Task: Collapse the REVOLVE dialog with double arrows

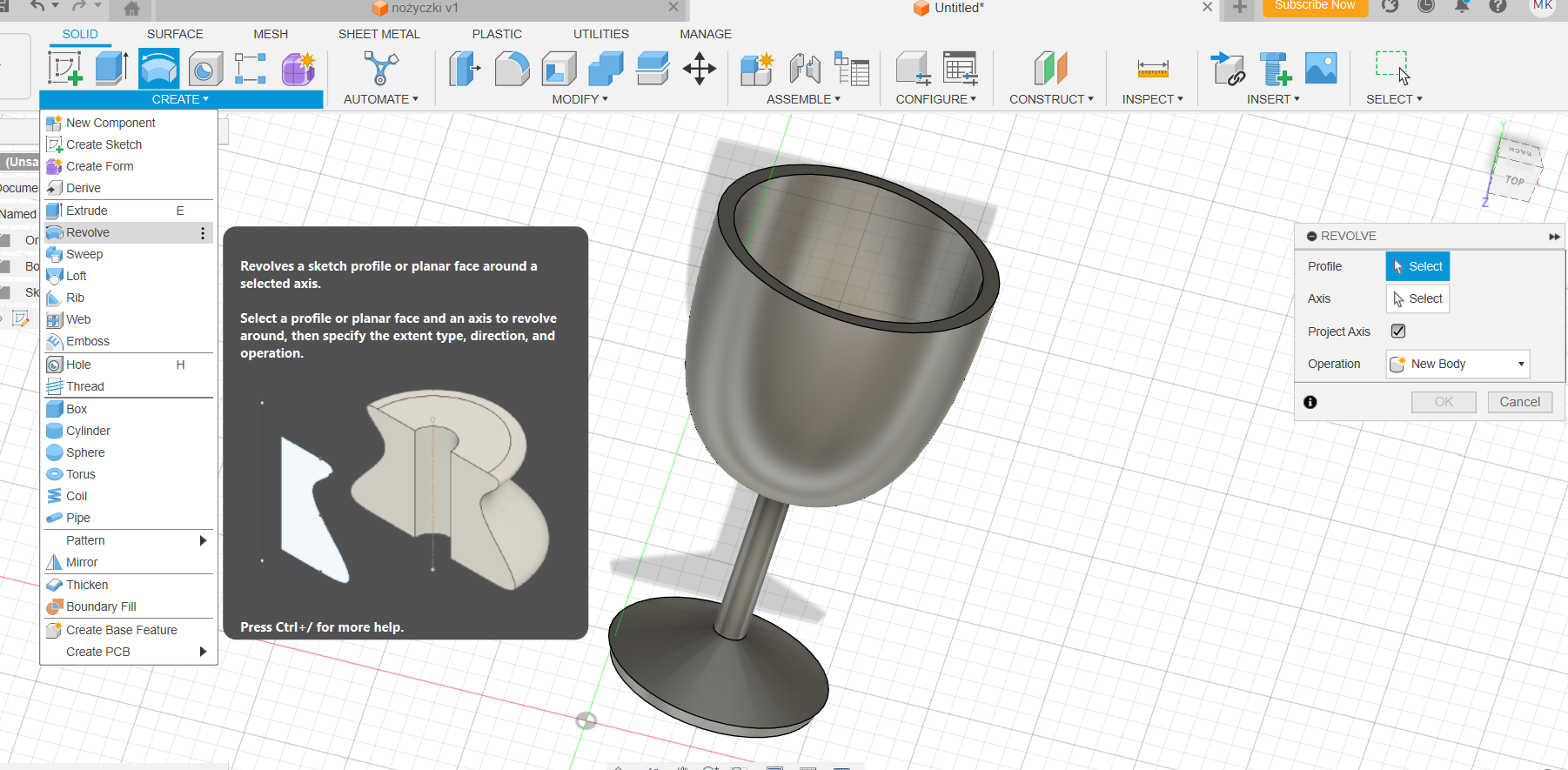Action: pos(1554,237)
